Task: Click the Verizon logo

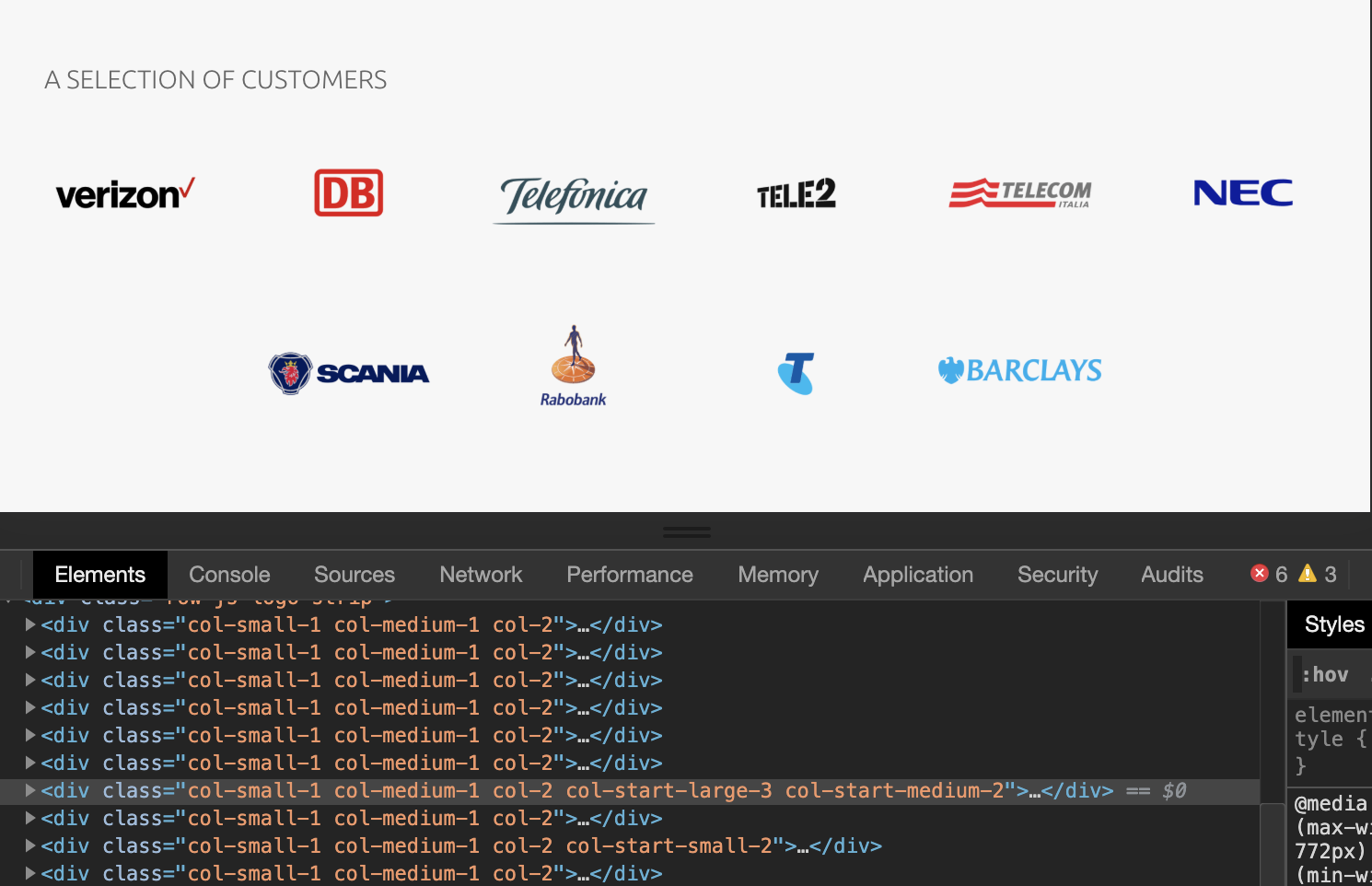Action: [x=124, y=193]
